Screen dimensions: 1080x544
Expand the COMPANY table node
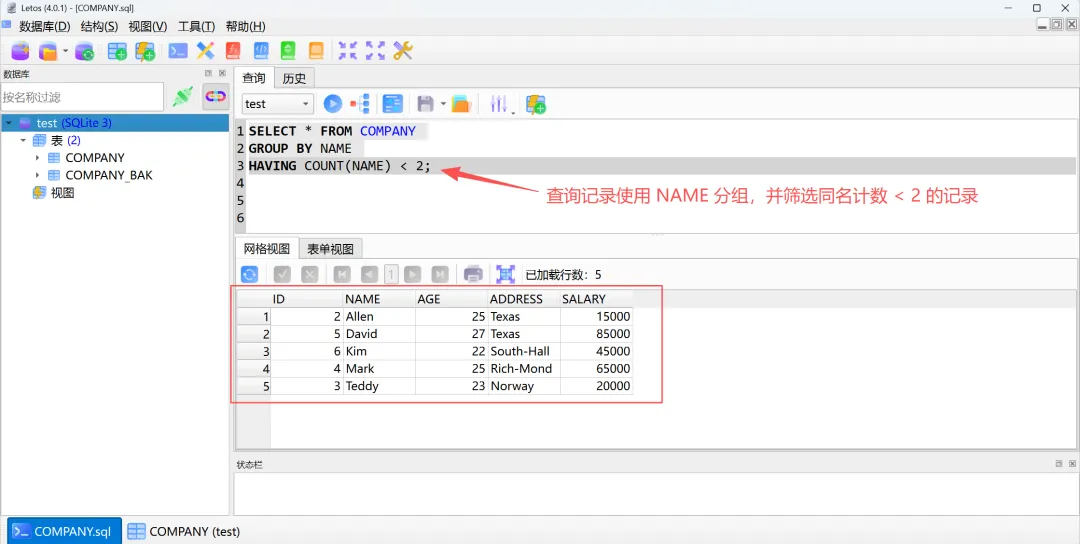tap(37, 158)
